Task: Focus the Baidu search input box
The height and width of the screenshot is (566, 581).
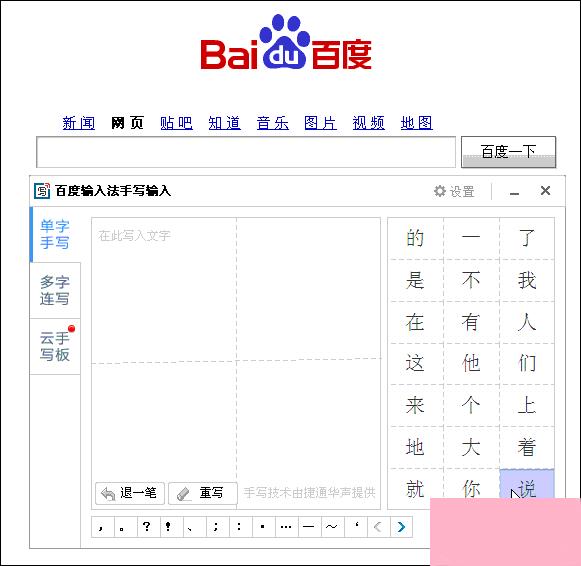Action: (246, 152)
